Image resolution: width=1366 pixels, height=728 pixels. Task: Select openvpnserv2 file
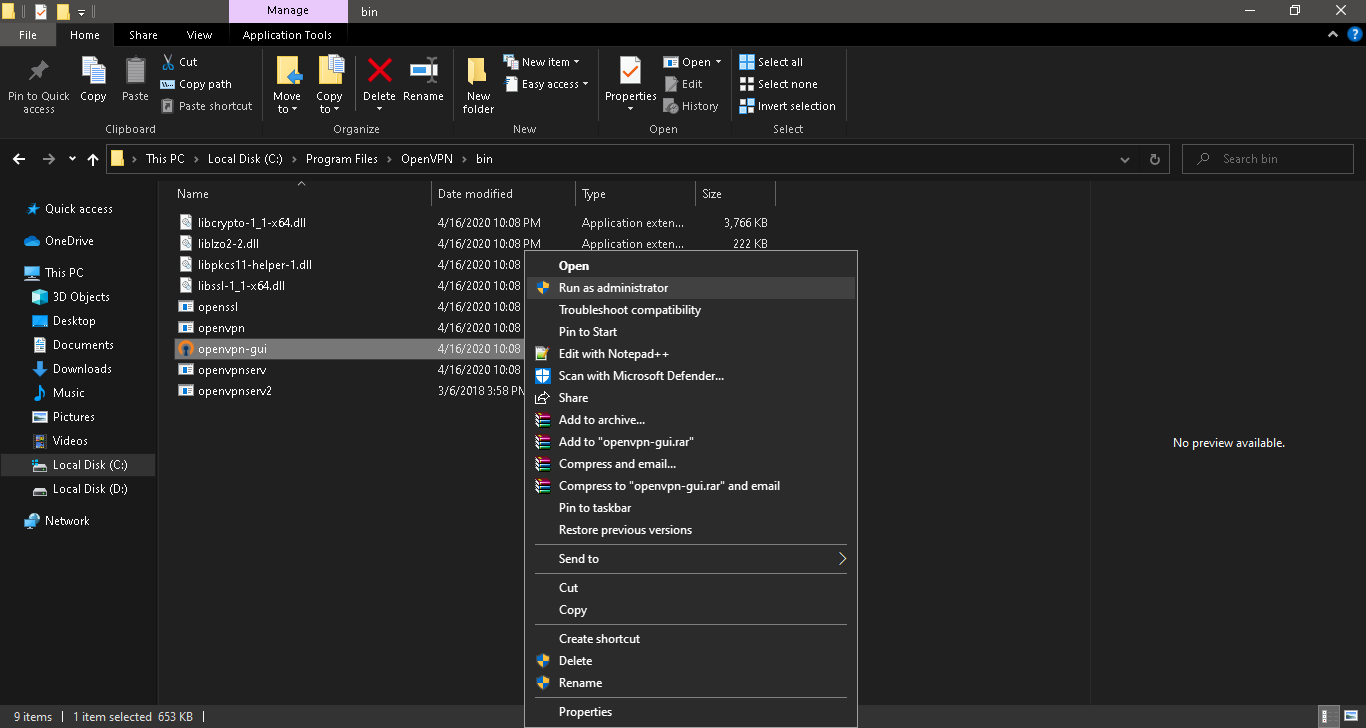coord(234,391)
